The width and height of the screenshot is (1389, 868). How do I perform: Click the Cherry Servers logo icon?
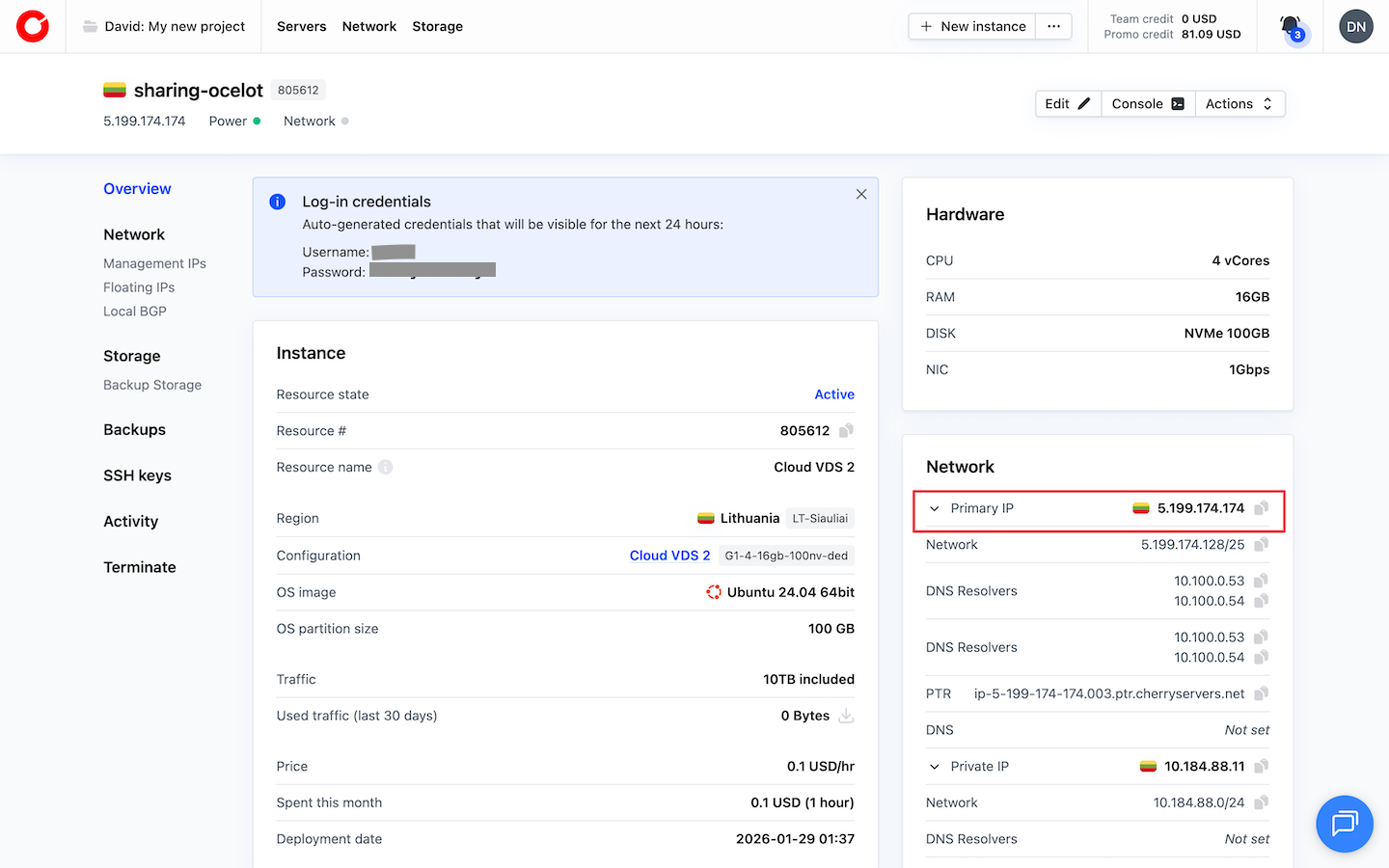point(33,26)
